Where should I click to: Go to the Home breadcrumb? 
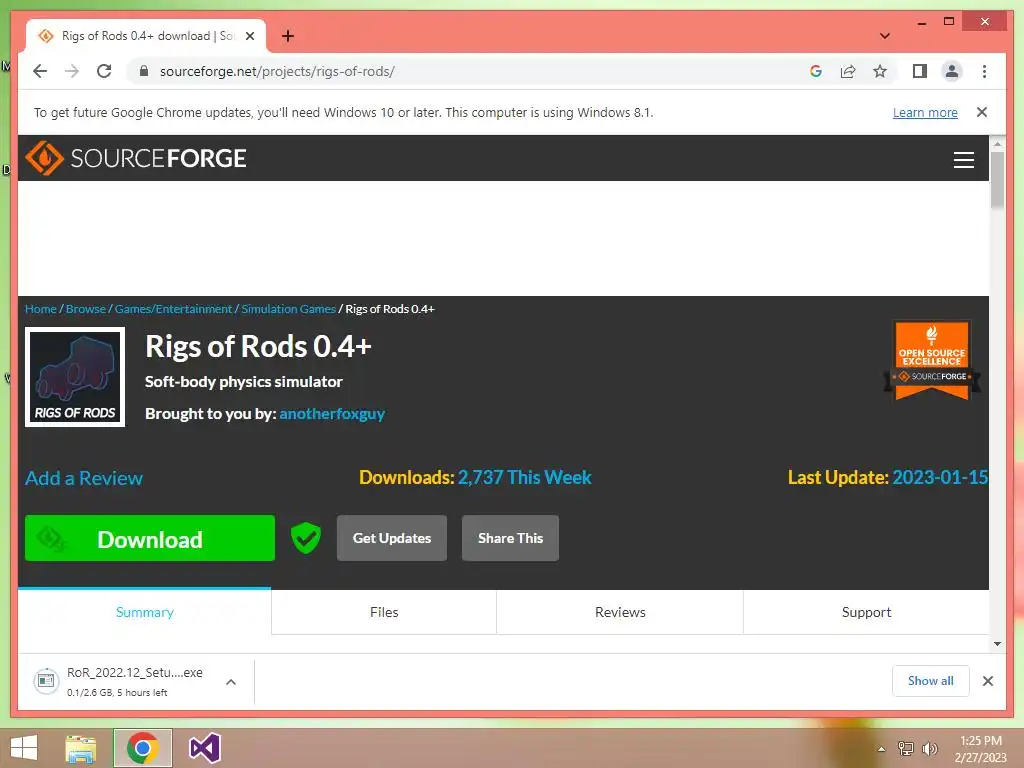40,309
